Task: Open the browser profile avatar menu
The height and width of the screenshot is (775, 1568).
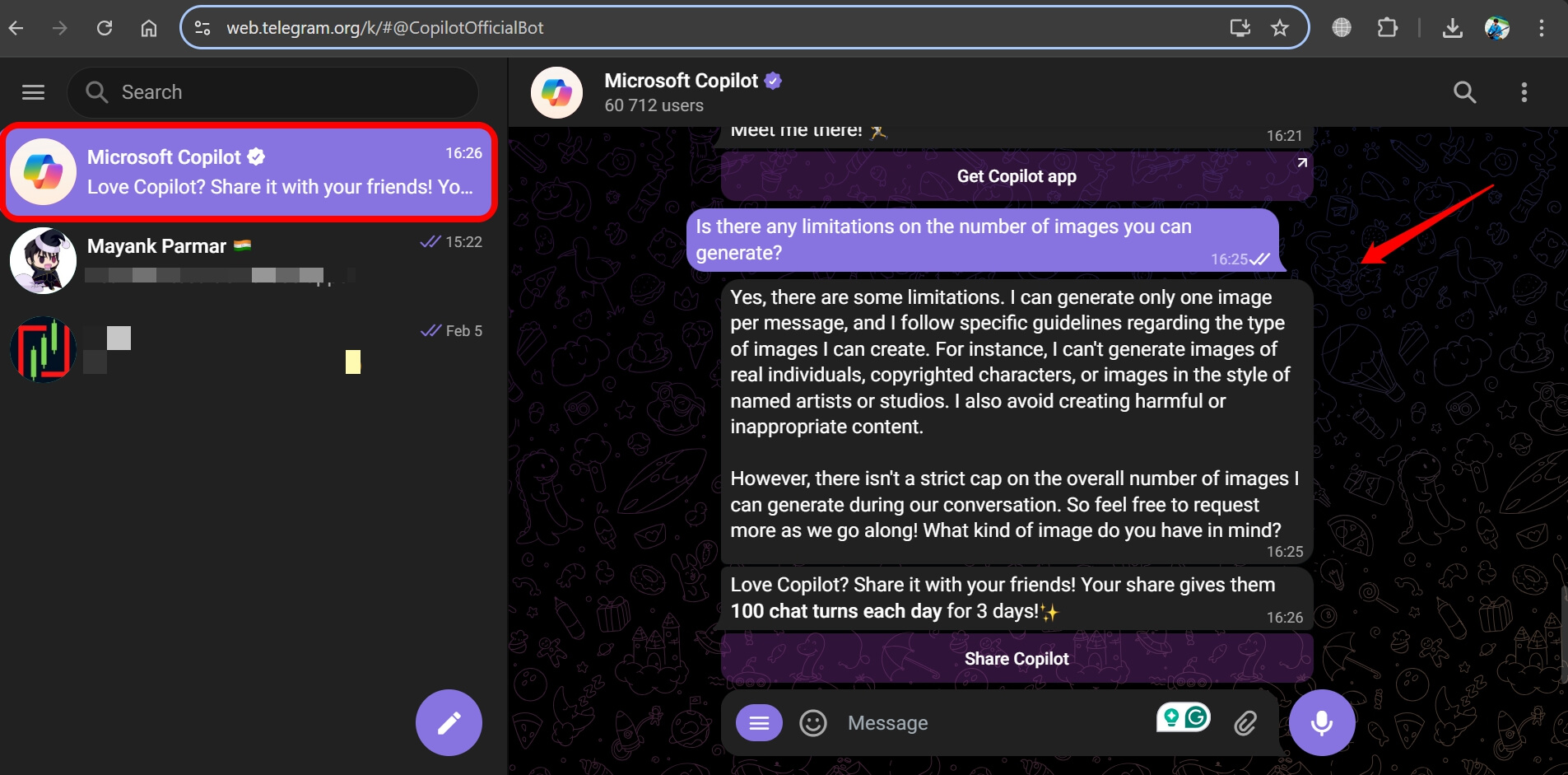Action: (x=1498, y=27)
